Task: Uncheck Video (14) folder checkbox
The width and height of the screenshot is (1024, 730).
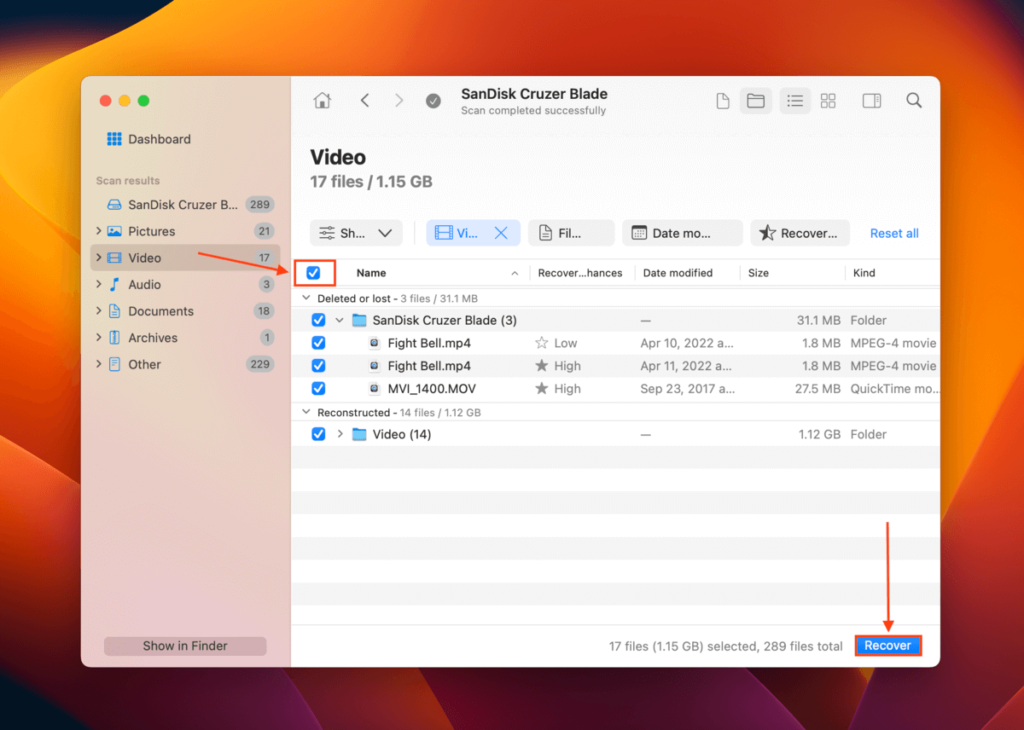Action: [318, 434]
